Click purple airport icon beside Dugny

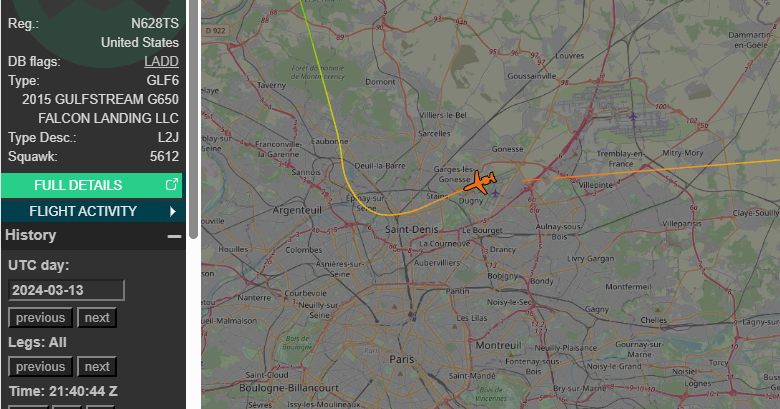(495, 193)
